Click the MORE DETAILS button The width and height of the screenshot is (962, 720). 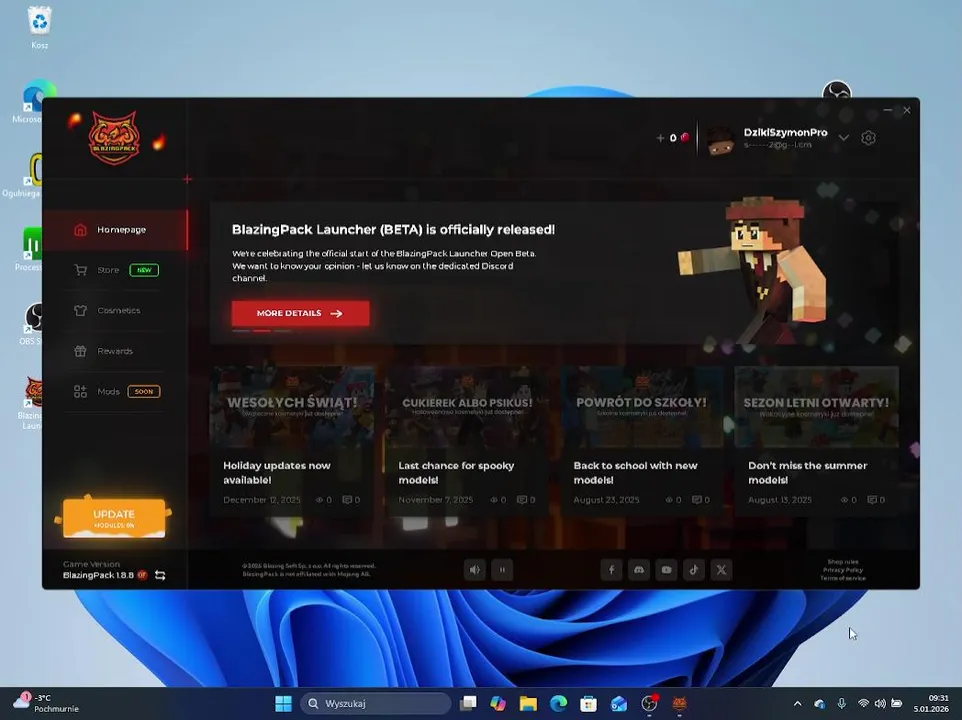pos(301,313)
